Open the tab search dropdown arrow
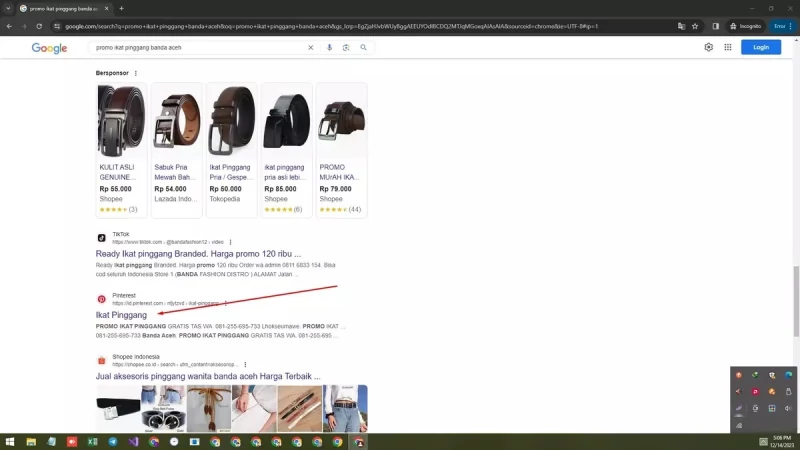This screenshot has width=800, height=450. point(8,9)
